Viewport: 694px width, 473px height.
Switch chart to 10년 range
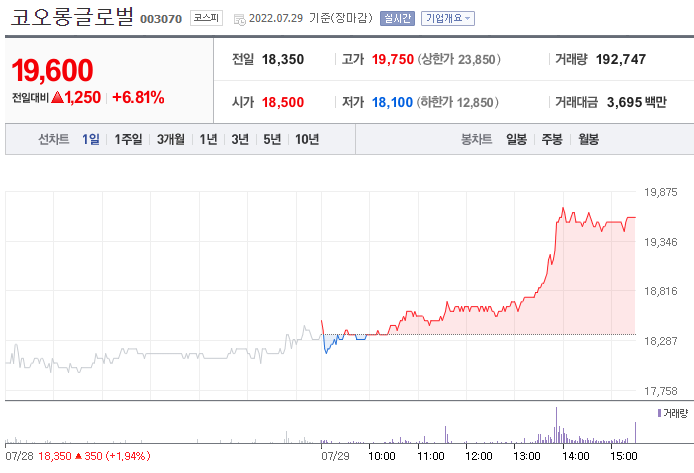pos(307,139)
